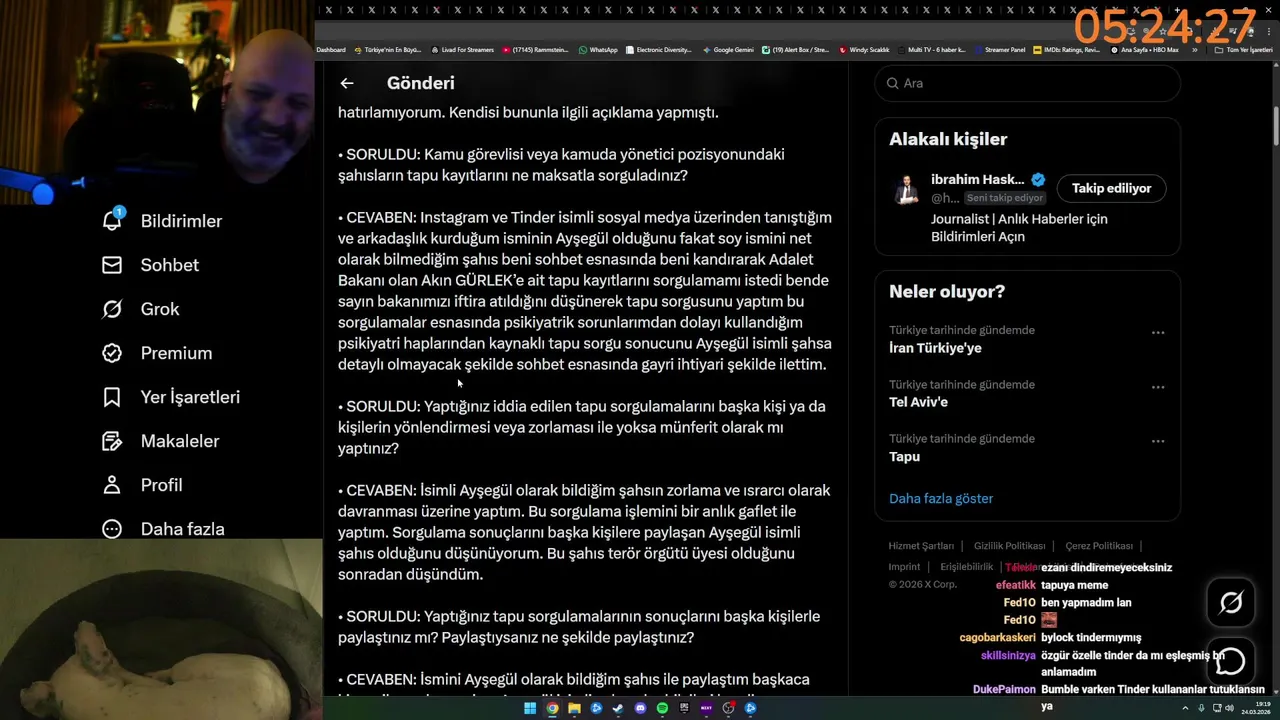
Task: Click Seni takip ediyor badge
Action: click(1005, 198)
